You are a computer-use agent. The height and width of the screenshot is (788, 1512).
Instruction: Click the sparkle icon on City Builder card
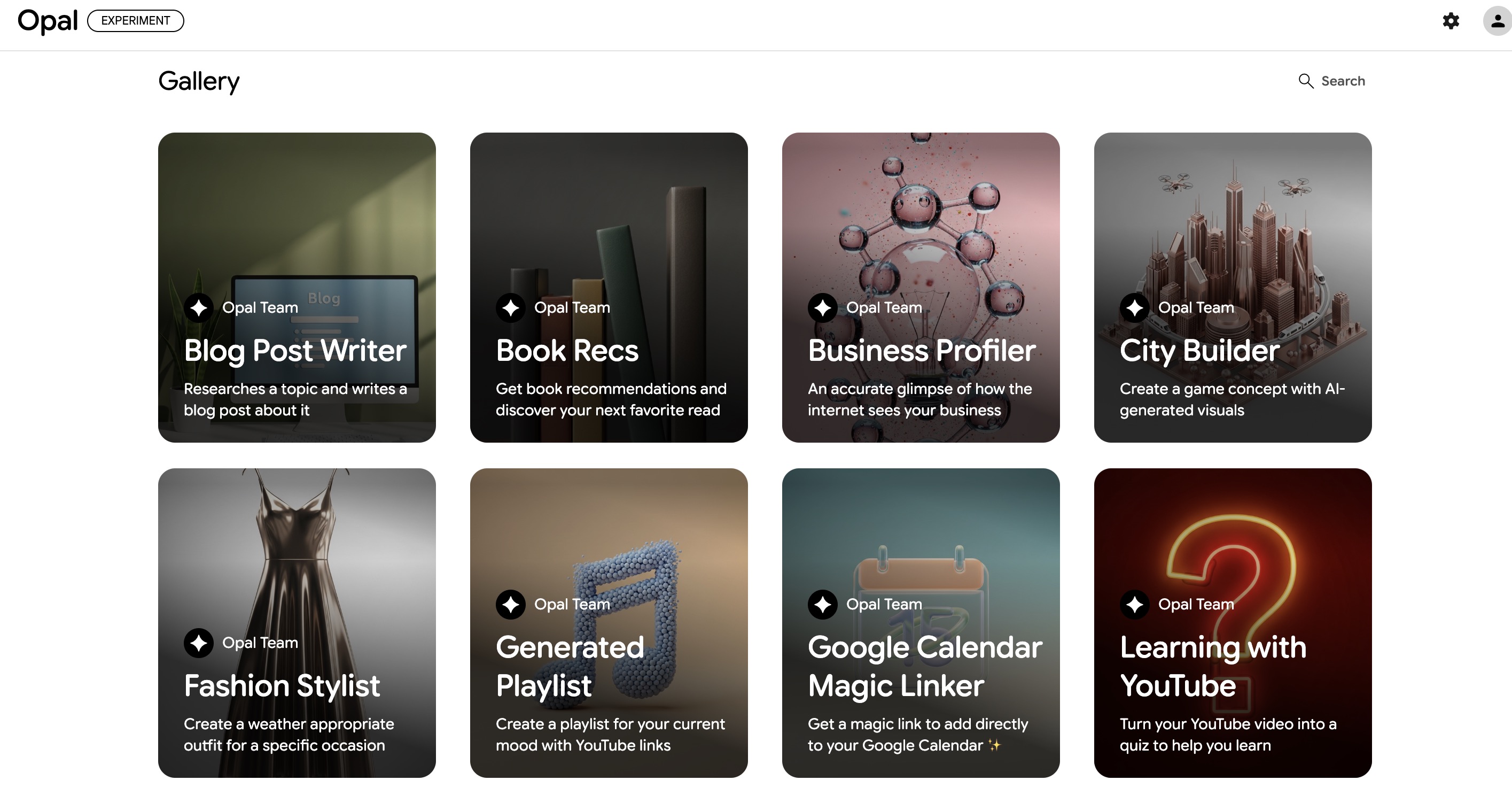point(1134,308)
